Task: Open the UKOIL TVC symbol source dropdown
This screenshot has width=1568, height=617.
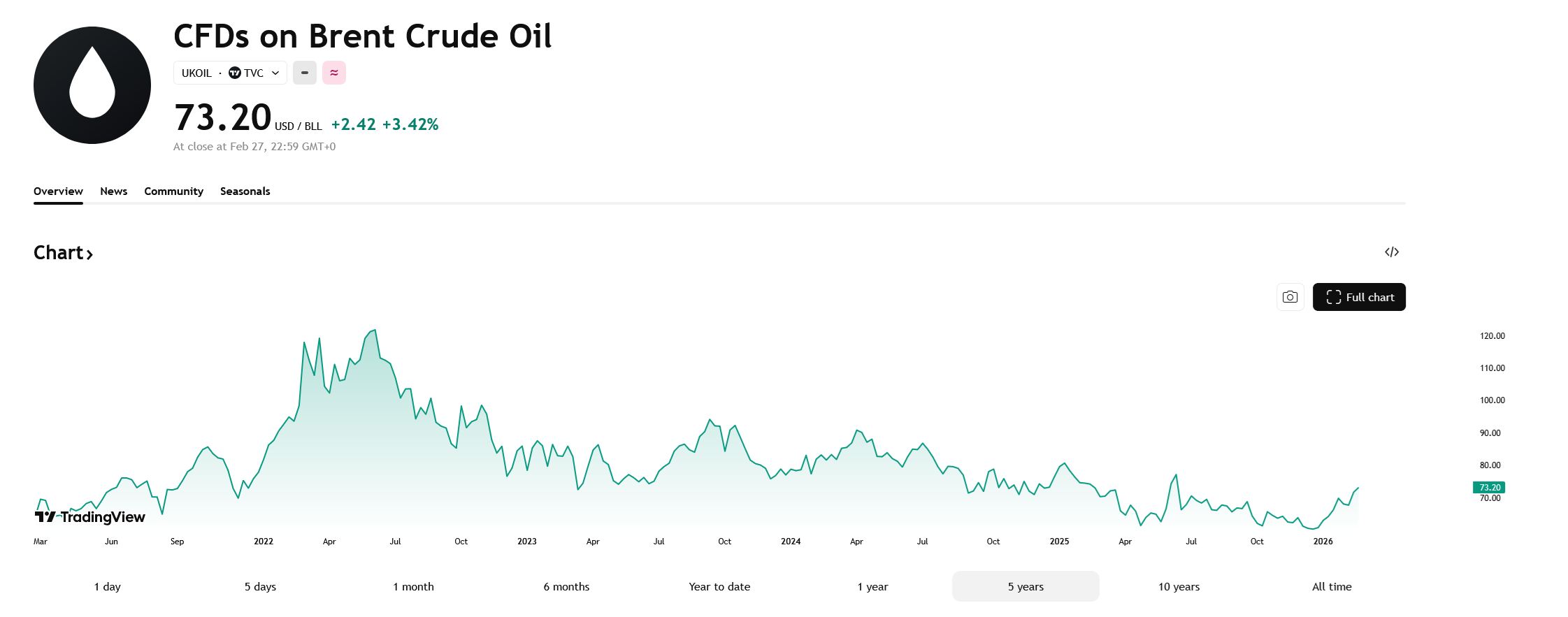Action: 230,73
